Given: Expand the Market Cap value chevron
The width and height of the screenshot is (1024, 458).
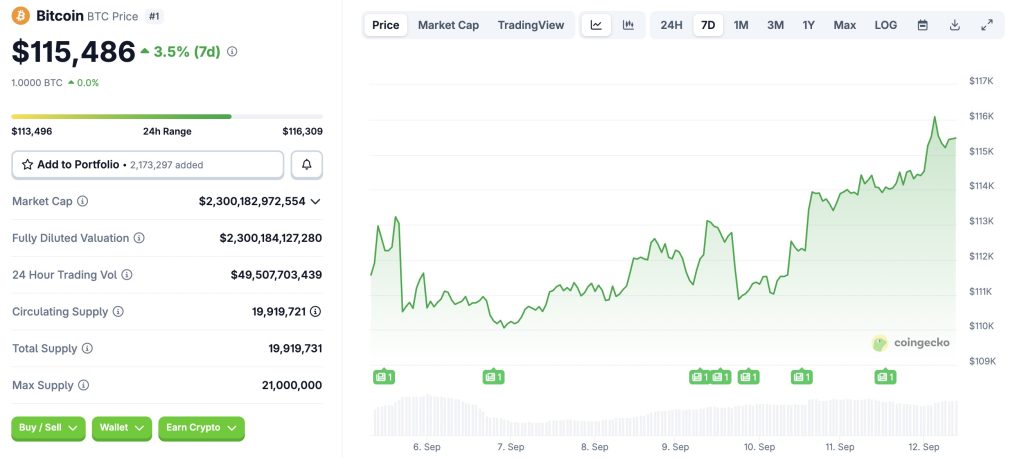Looking at the screenshot, I should pyautogui.click(x=316, y=201).
